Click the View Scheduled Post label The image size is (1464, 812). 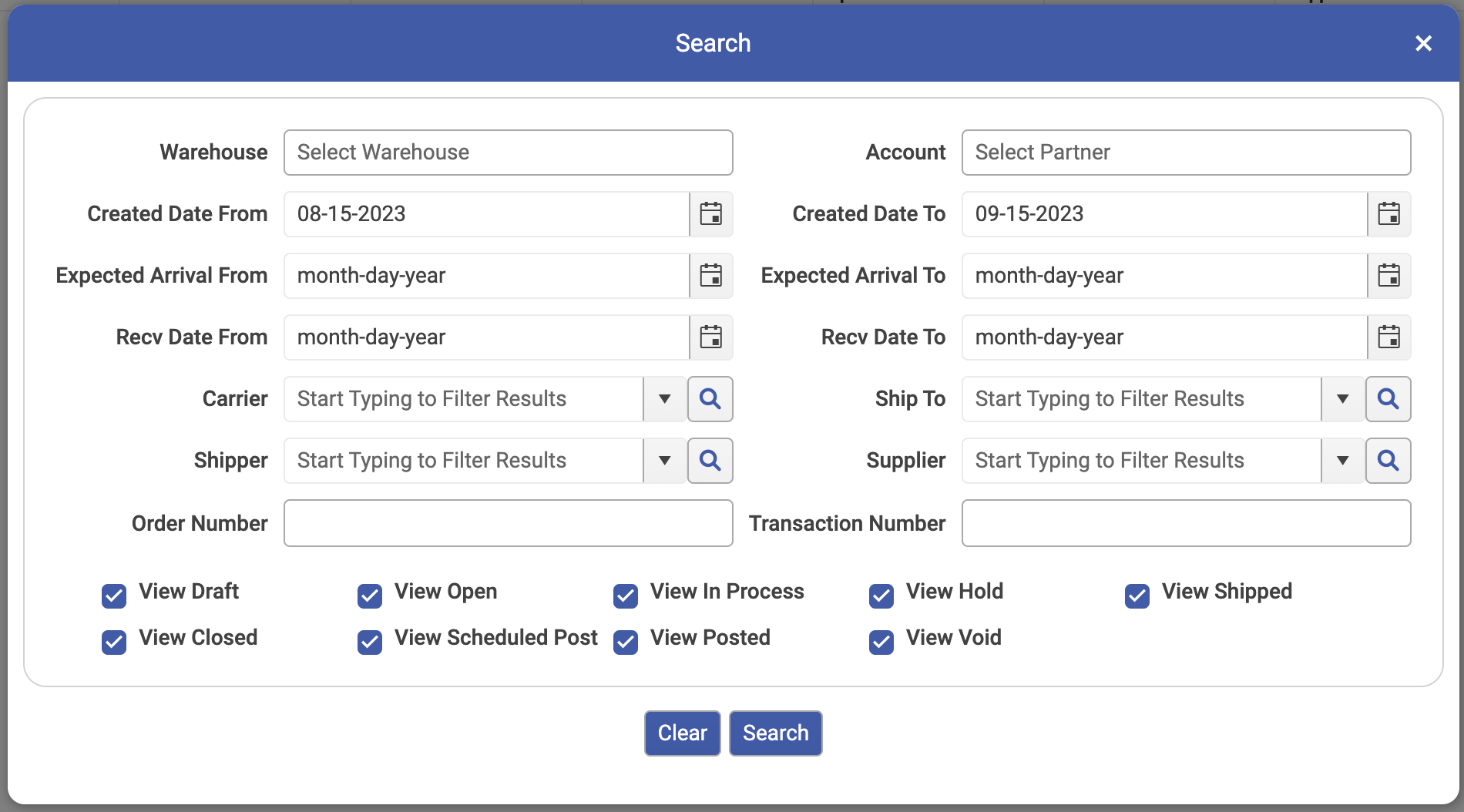pos(496,638)
